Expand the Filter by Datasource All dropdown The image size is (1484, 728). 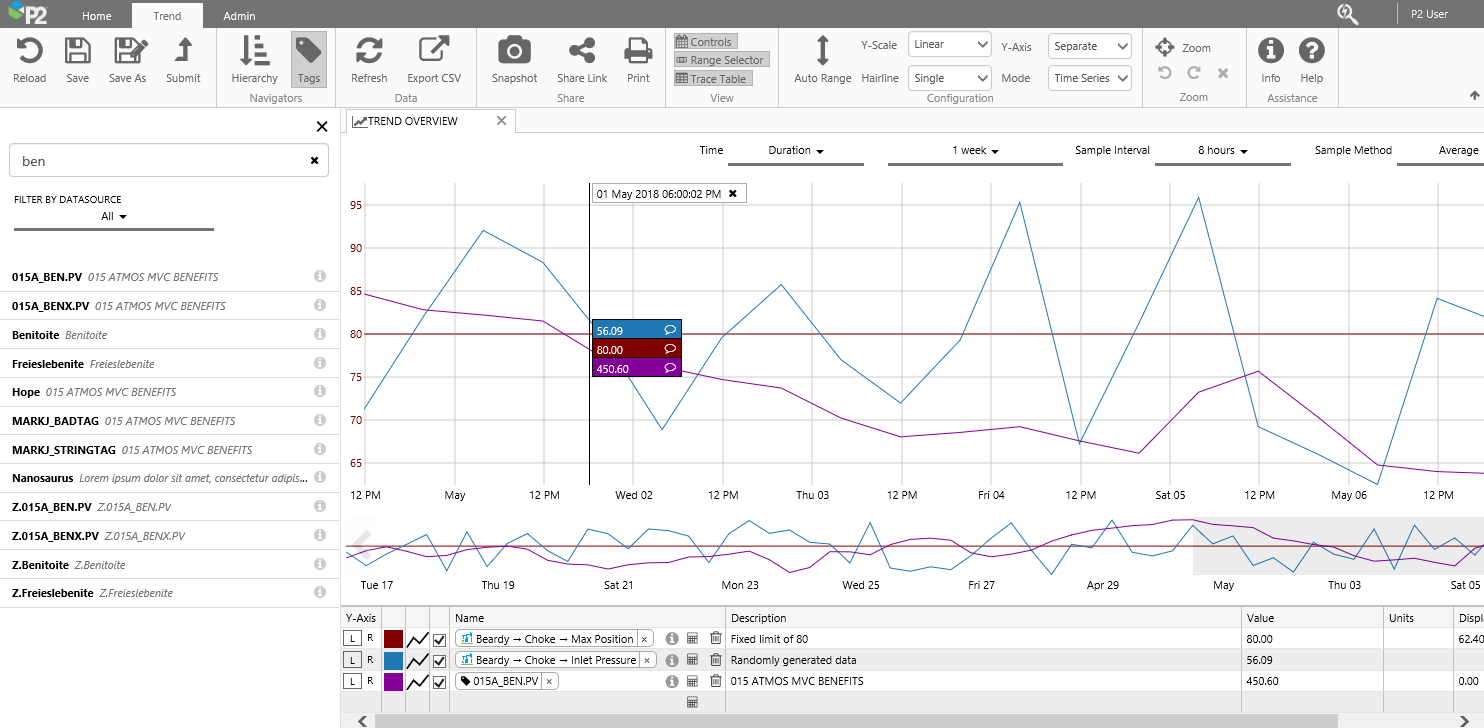pyautogui.click(x=114, y=217)
